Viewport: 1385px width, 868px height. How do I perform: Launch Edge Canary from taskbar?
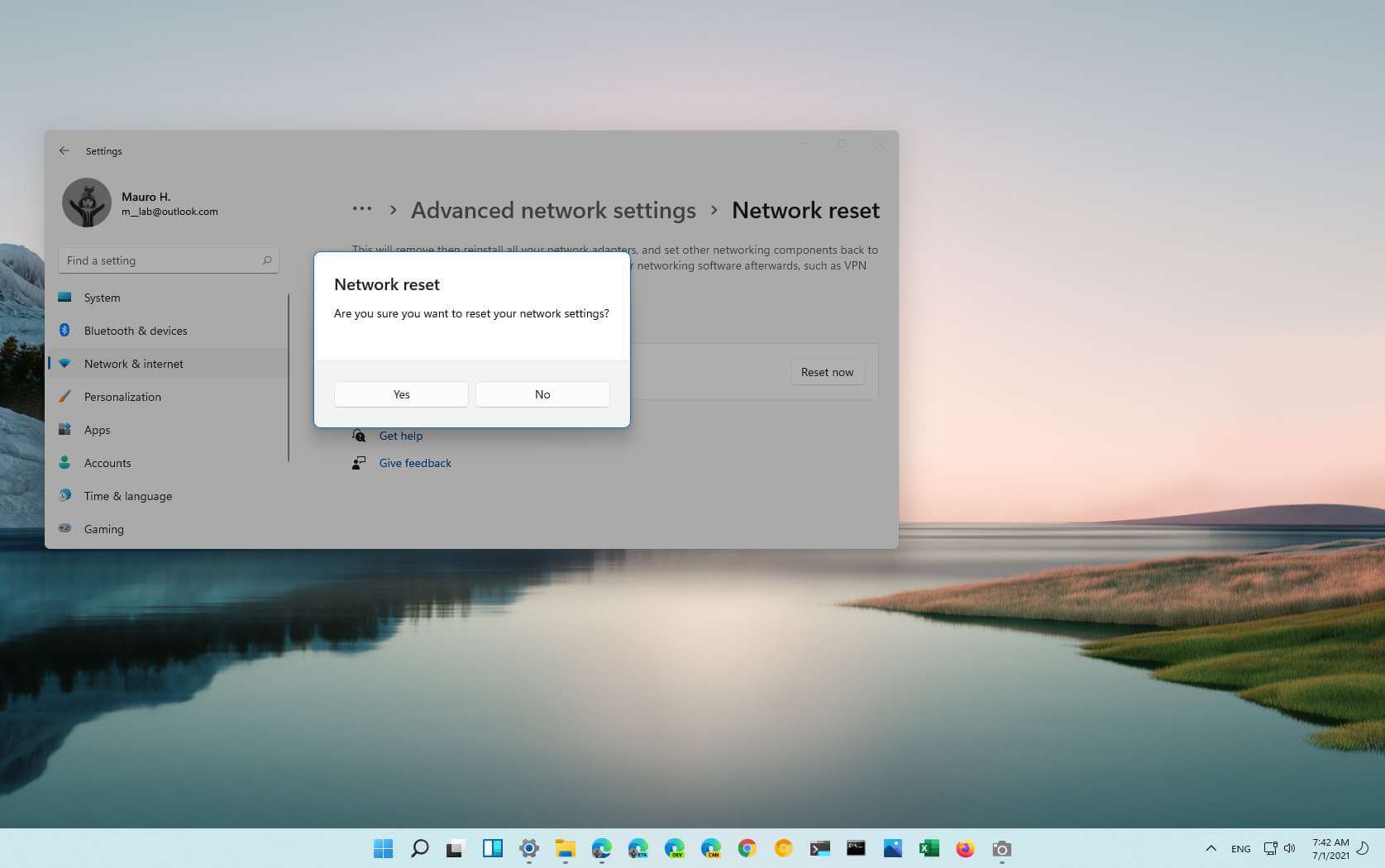tap(710, 848)
